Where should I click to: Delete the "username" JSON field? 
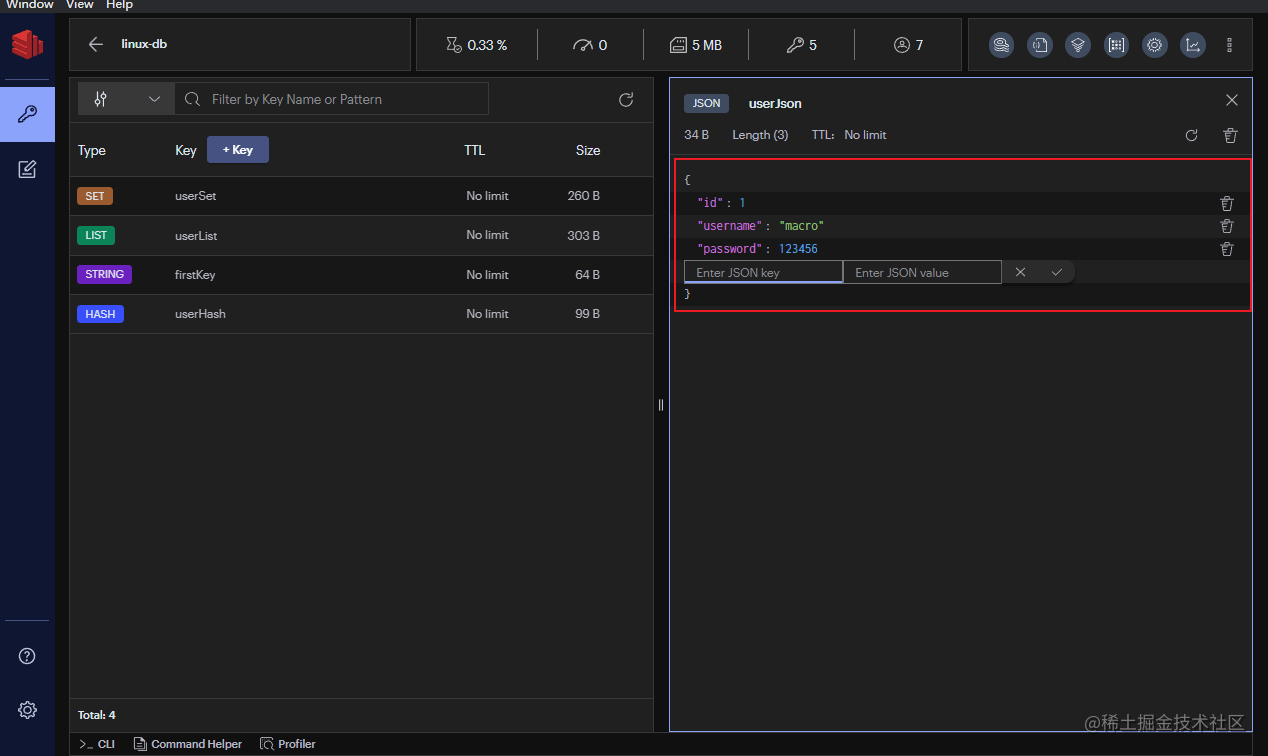tap(1227, 226)
